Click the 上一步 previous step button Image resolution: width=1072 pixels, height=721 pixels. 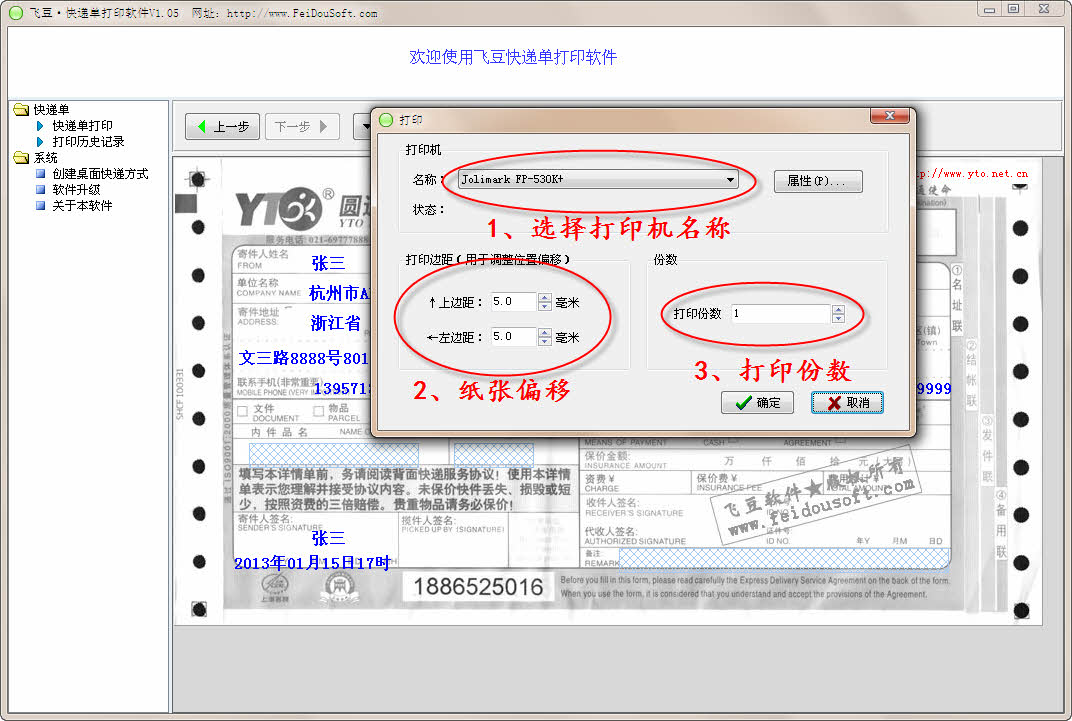[222, 126]
